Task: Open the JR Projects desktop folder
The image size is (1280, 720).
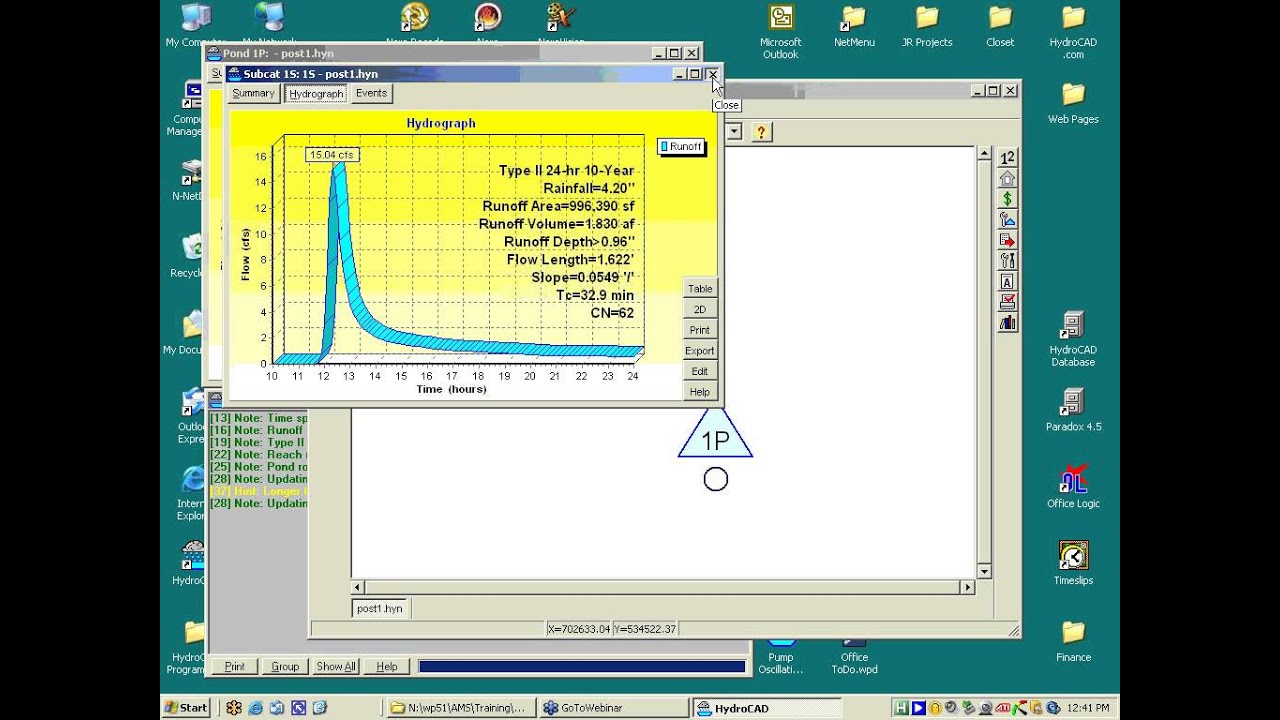Action: pos(927,25)
